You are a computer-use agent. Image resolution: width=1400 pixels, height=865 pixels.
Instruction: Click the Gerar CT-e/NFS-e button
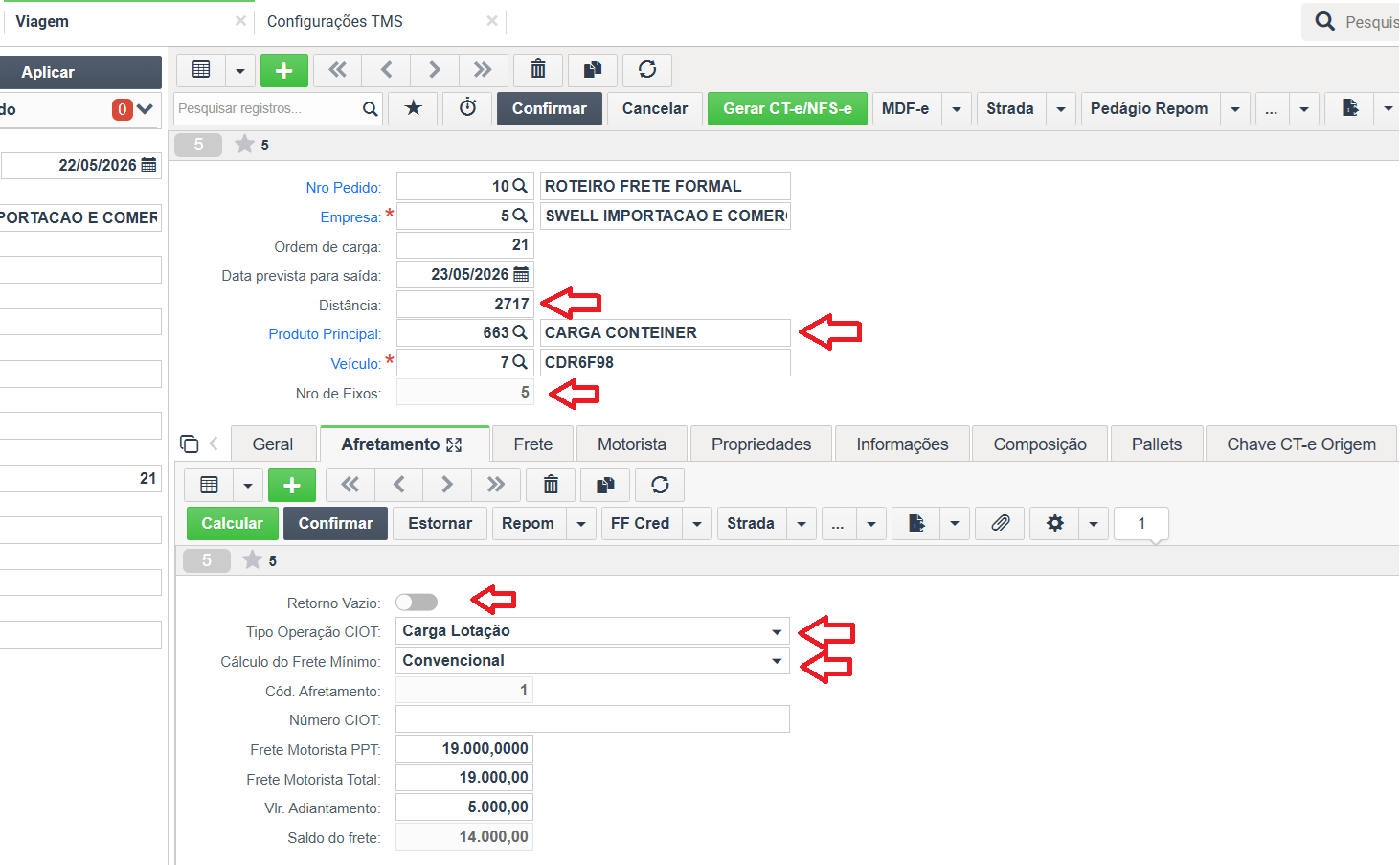coord(787,108)
